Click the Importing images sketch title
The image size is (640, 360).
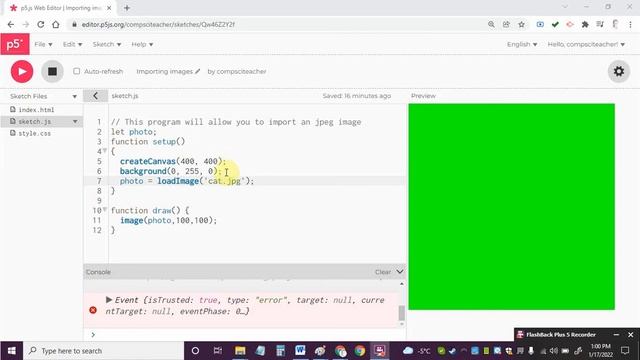coord(164,71)
